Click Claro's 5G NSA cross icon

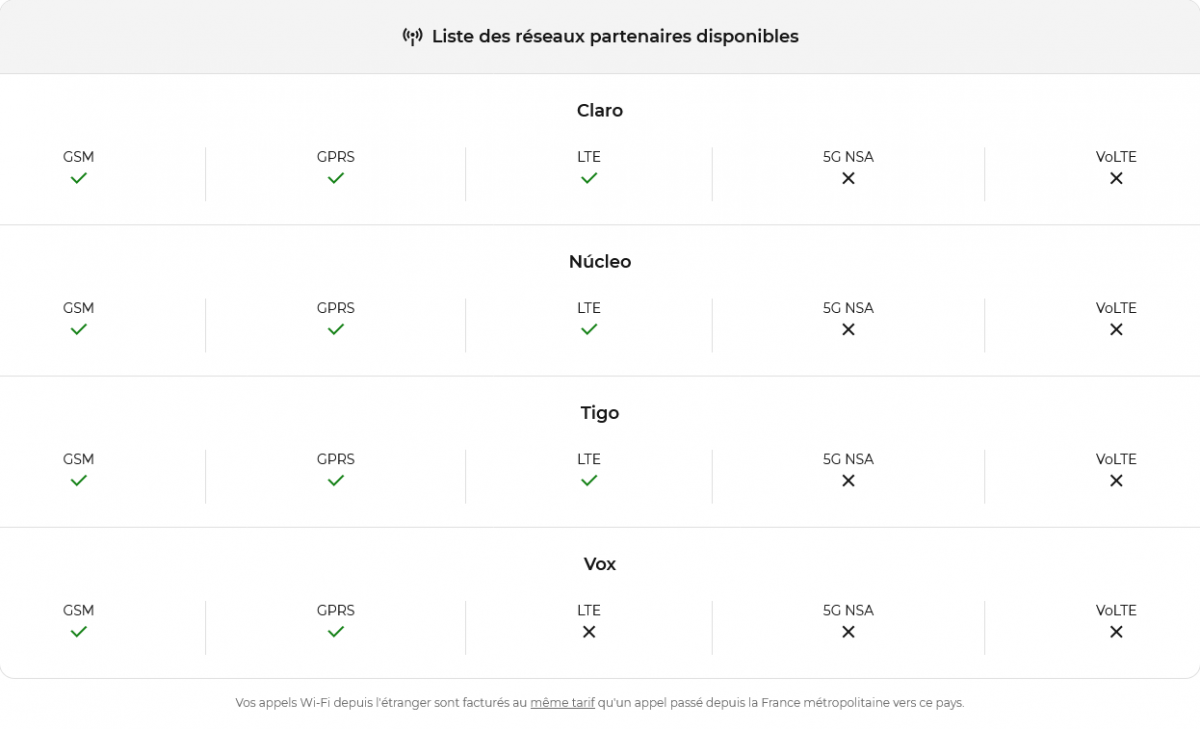(x=848, y=178)
